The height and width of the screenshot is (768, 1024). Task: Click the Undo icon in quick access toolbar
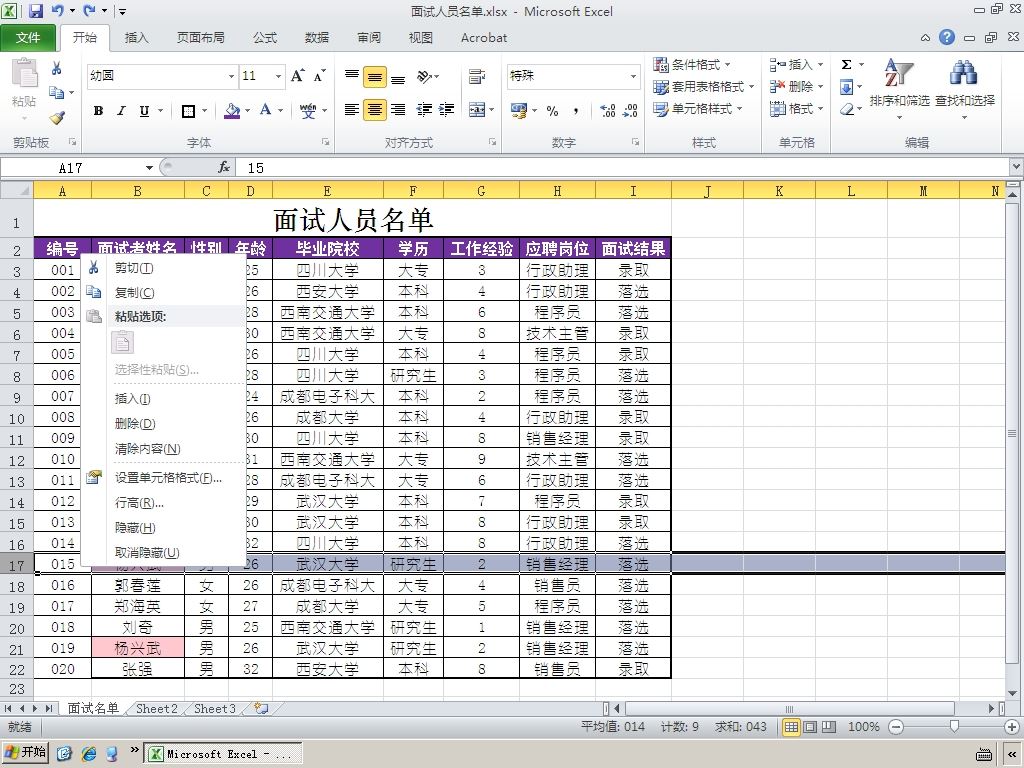pos(57,10)
